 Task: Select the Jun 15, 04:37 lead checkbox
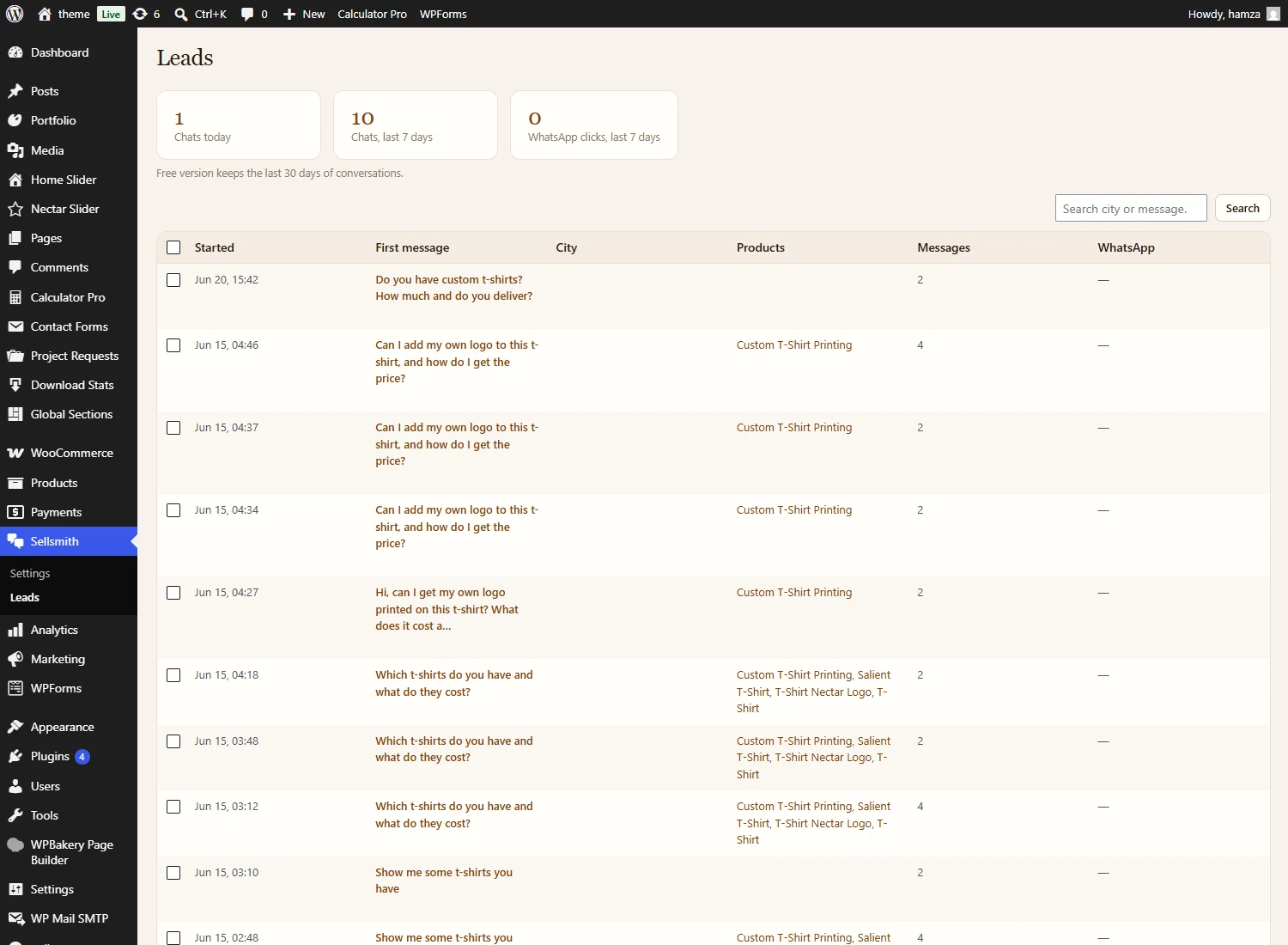coord(173,428)
